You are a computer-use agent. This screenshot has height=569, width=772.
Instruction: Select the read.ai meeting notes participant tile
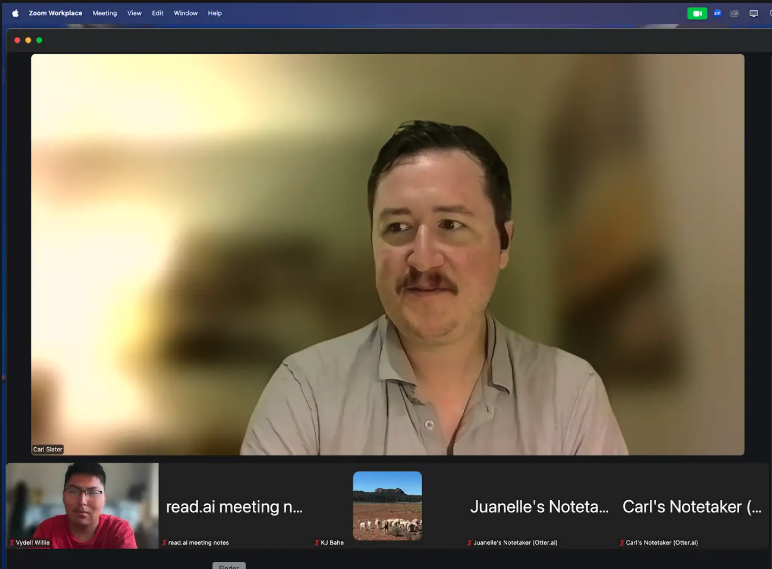(x=234, y=506)
